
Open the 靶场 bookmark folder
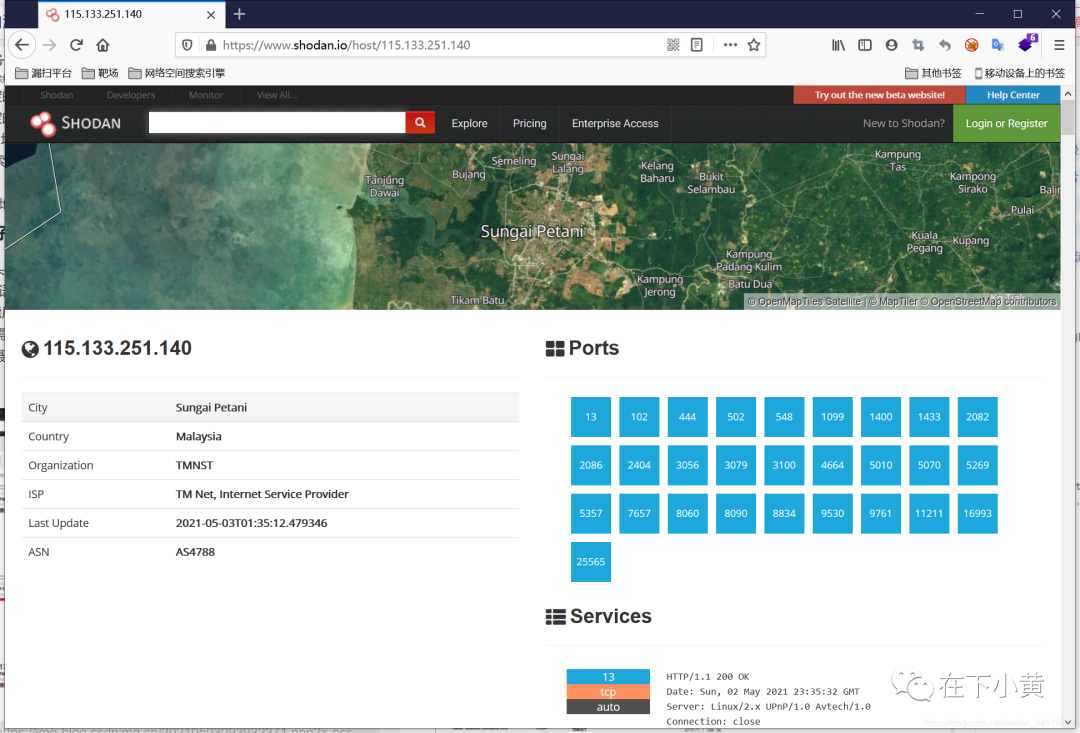coord(100,73)
